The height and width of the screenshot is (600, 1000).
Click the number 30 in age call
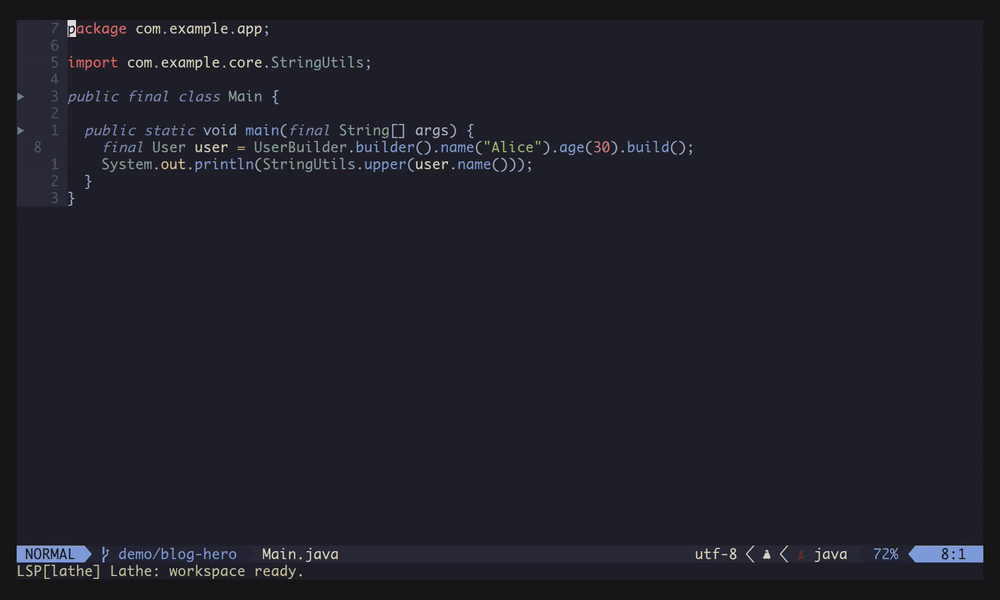click(601, 147)
